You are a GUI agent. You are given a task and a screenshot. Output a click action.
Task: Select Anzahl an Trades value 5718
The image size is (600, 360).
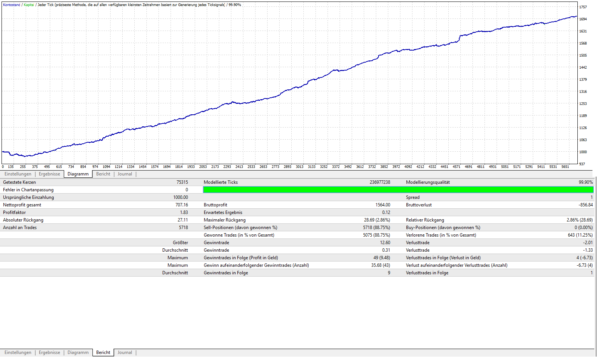point(184,228)
